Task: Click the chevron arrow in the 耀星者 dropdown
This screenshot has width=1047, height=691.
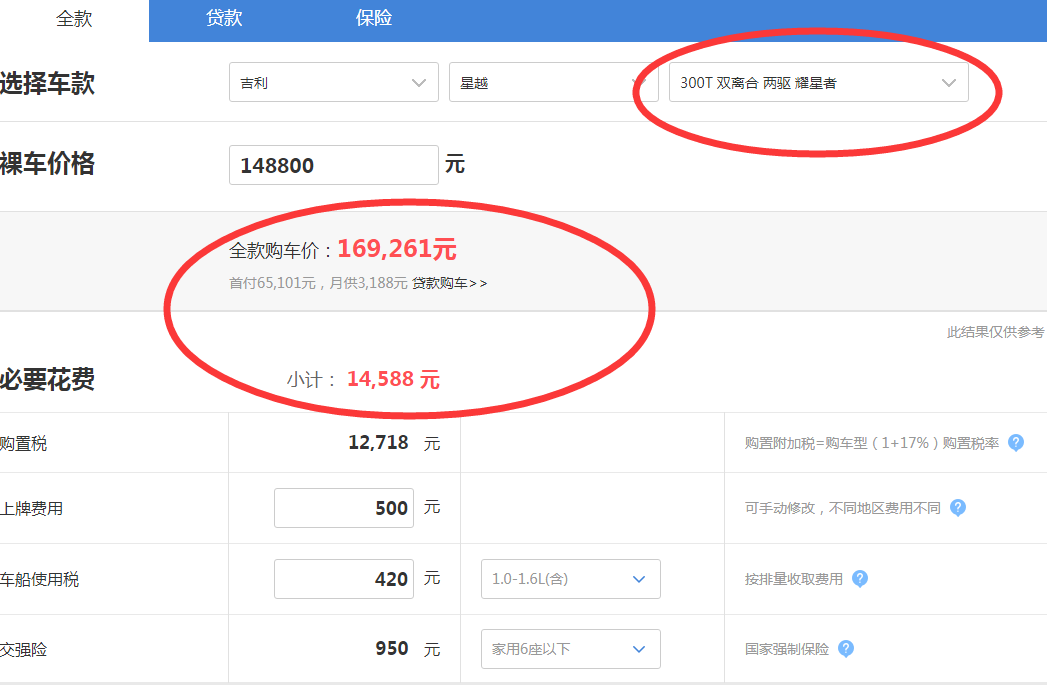Action: click(x=949, y=83)
